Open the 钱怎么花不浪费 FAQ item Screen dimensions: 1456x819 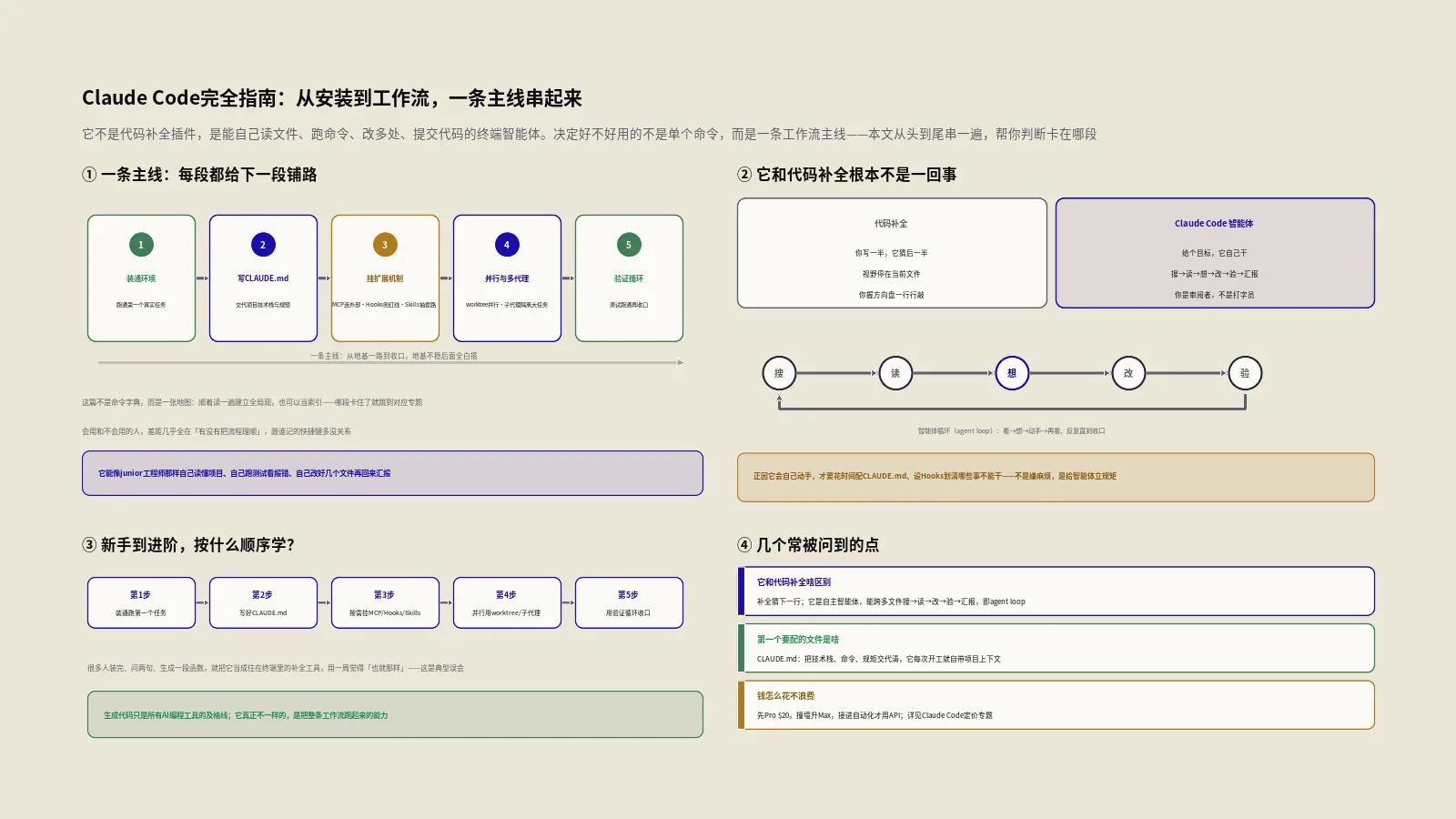click(1056, 705)
